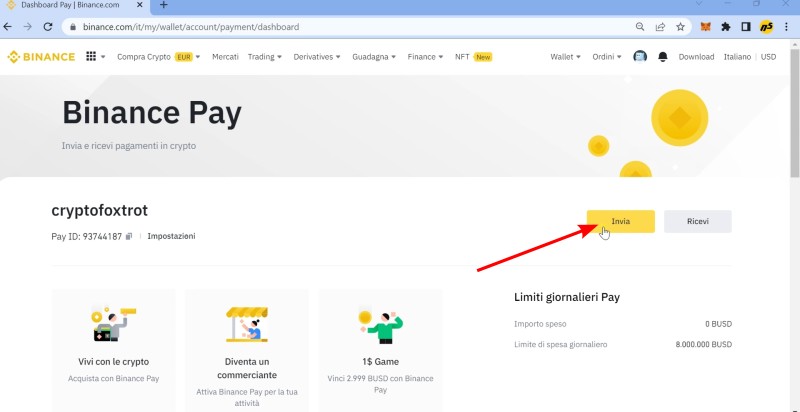The image size is (800, 412).
Task: Click the share page icon in address bar
Action: tap(660, 27)
